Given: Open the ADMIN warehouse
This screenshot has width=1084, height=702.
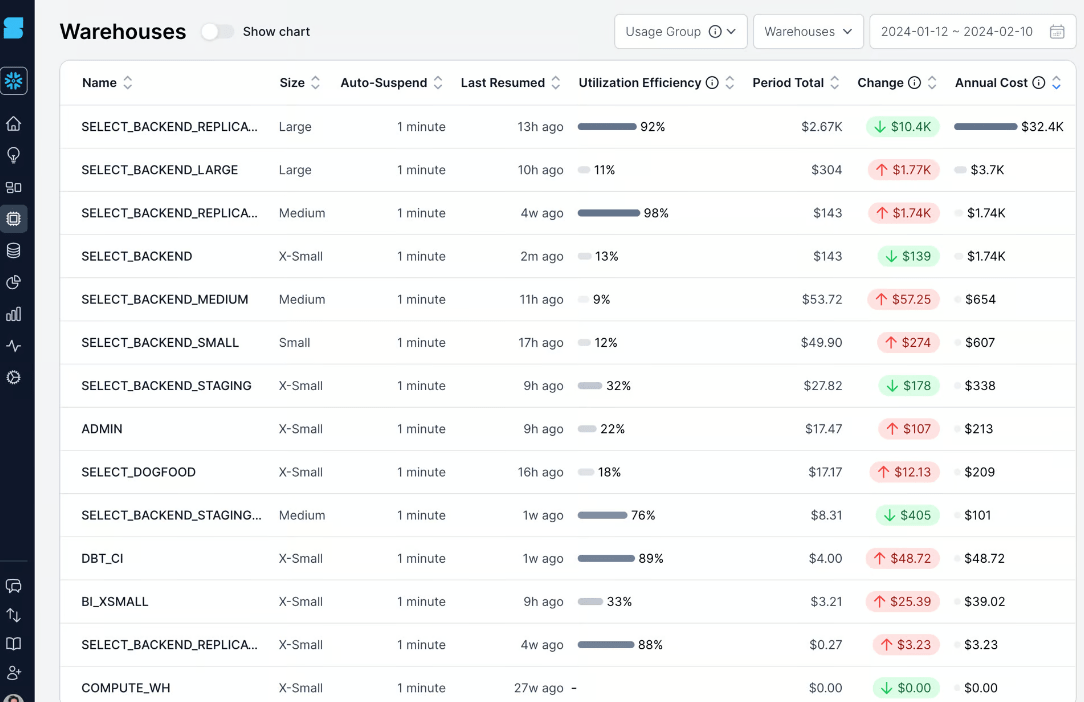Looking at the screenshot, I should pos(102,429).
